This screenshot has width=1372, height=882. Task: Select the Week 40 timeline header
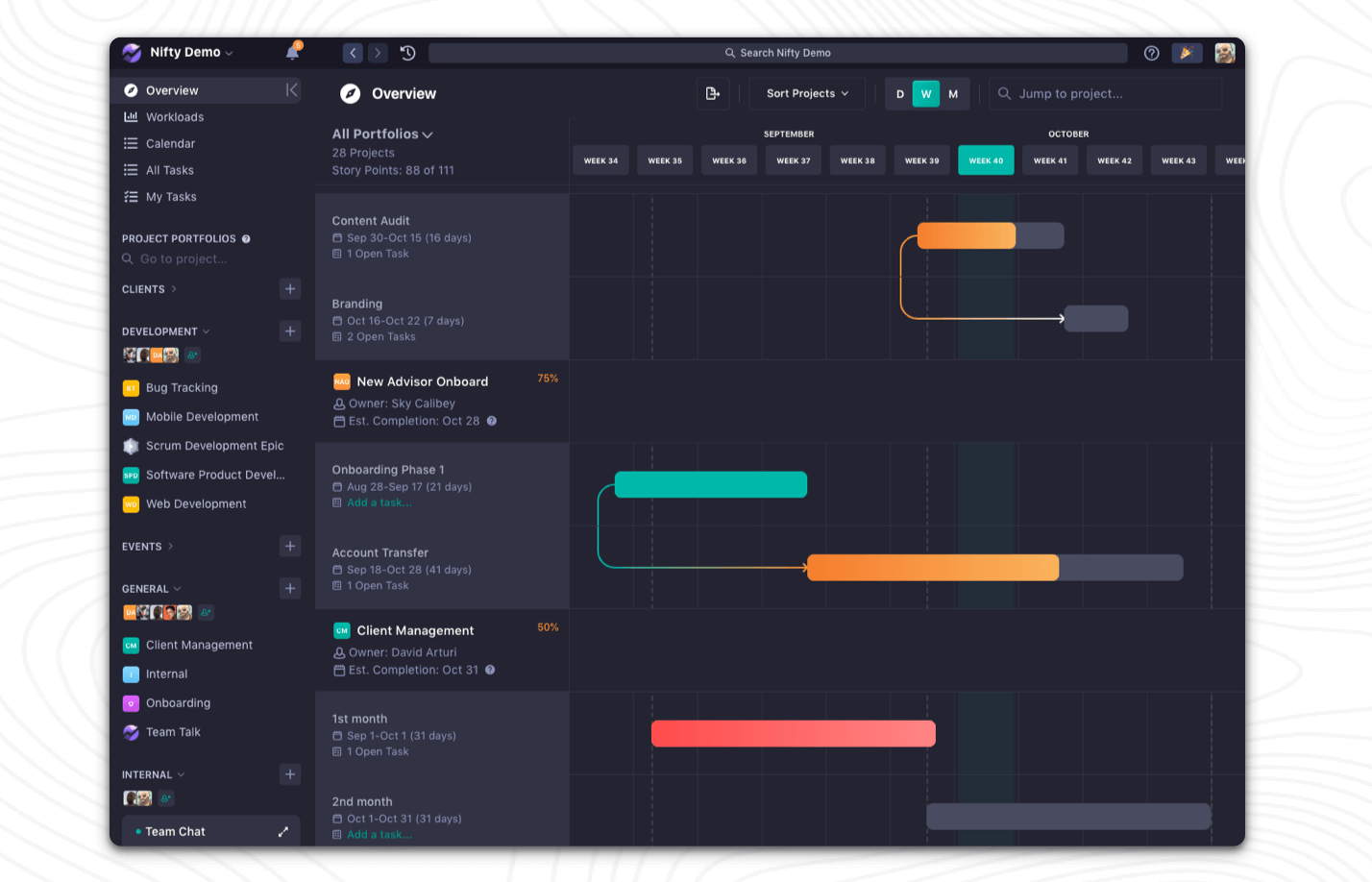click(x=986, y=160)
